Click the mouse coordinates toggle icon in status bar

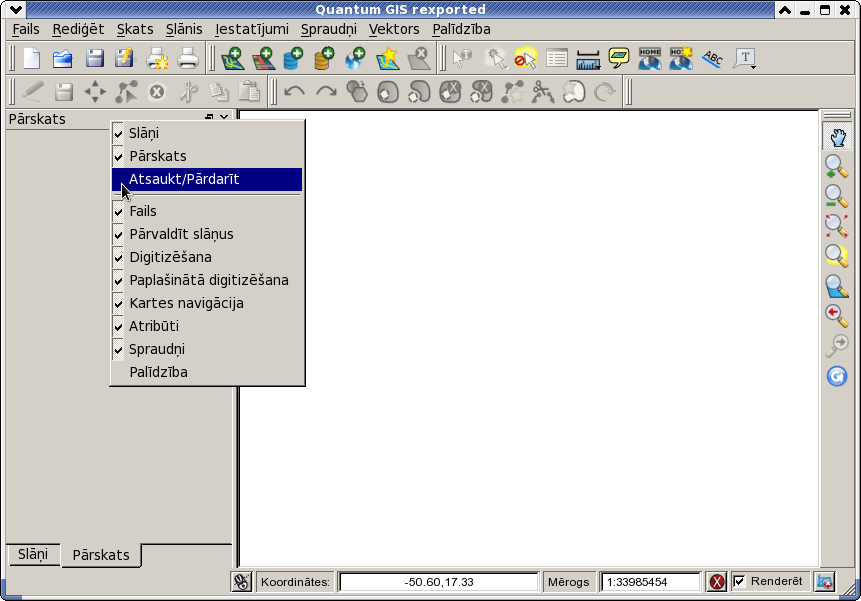[241, 582]
